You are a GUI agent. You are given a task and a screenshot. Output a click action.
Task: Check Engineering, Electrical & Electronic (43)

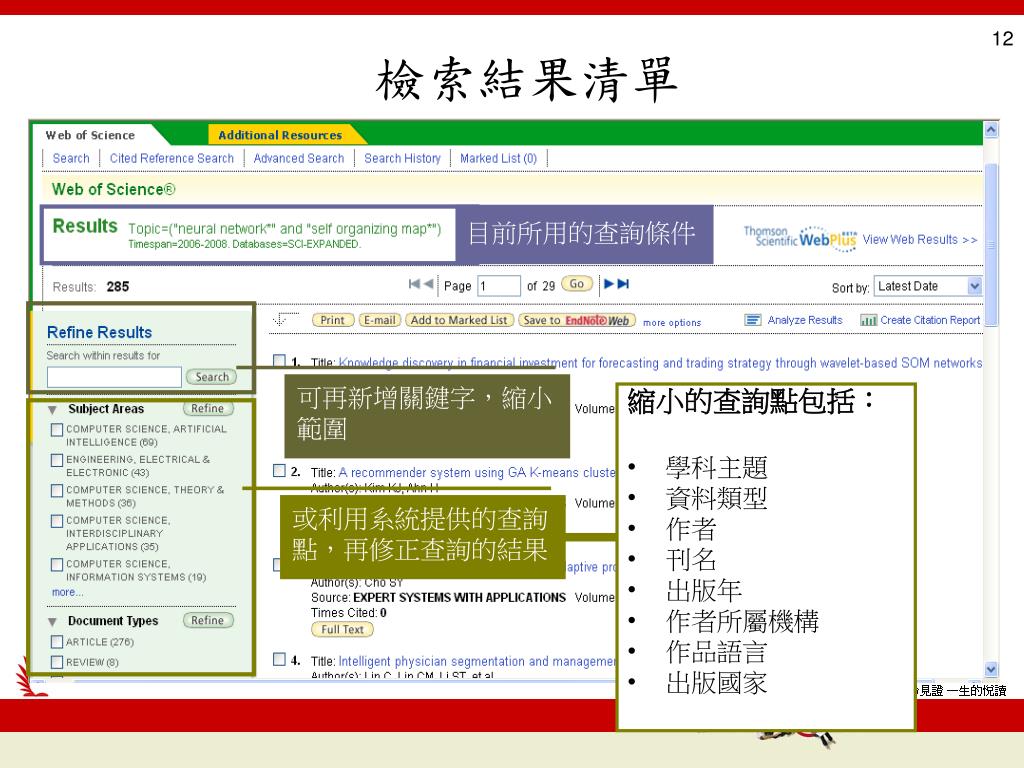point(57,460)
